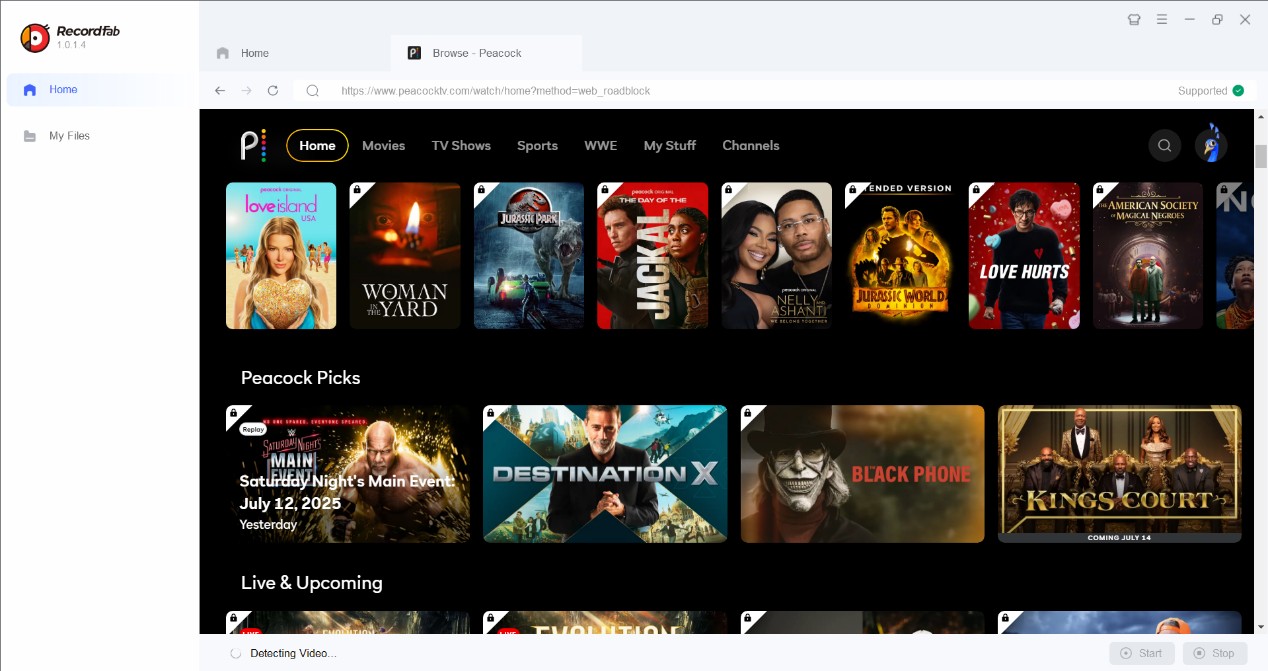
Task: Click the Detecting Video status text
Action: (293, 653)
